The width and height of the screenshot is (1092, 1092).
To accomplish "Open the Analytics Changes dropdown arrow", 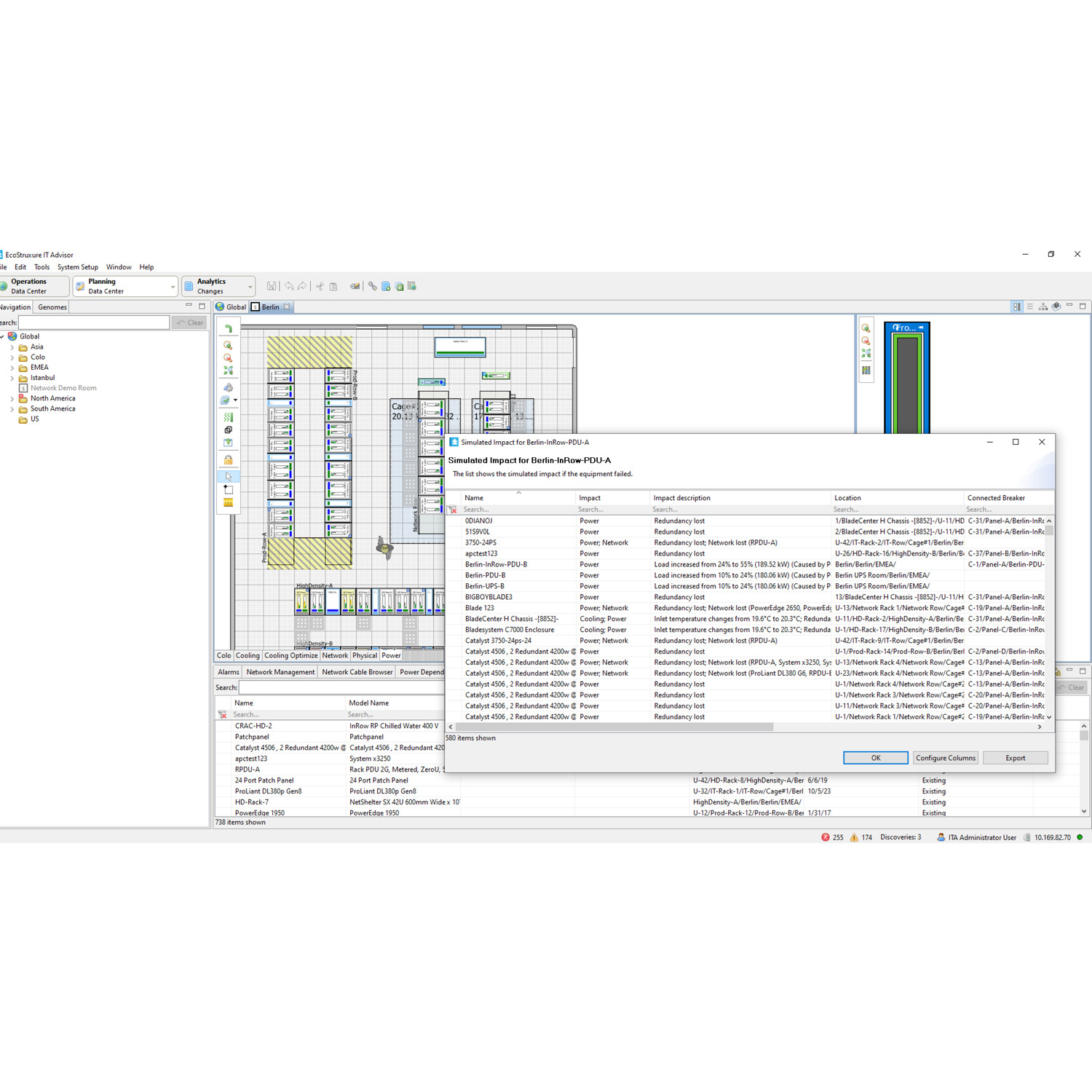I will pyautogui.click(x=250, y=287).
